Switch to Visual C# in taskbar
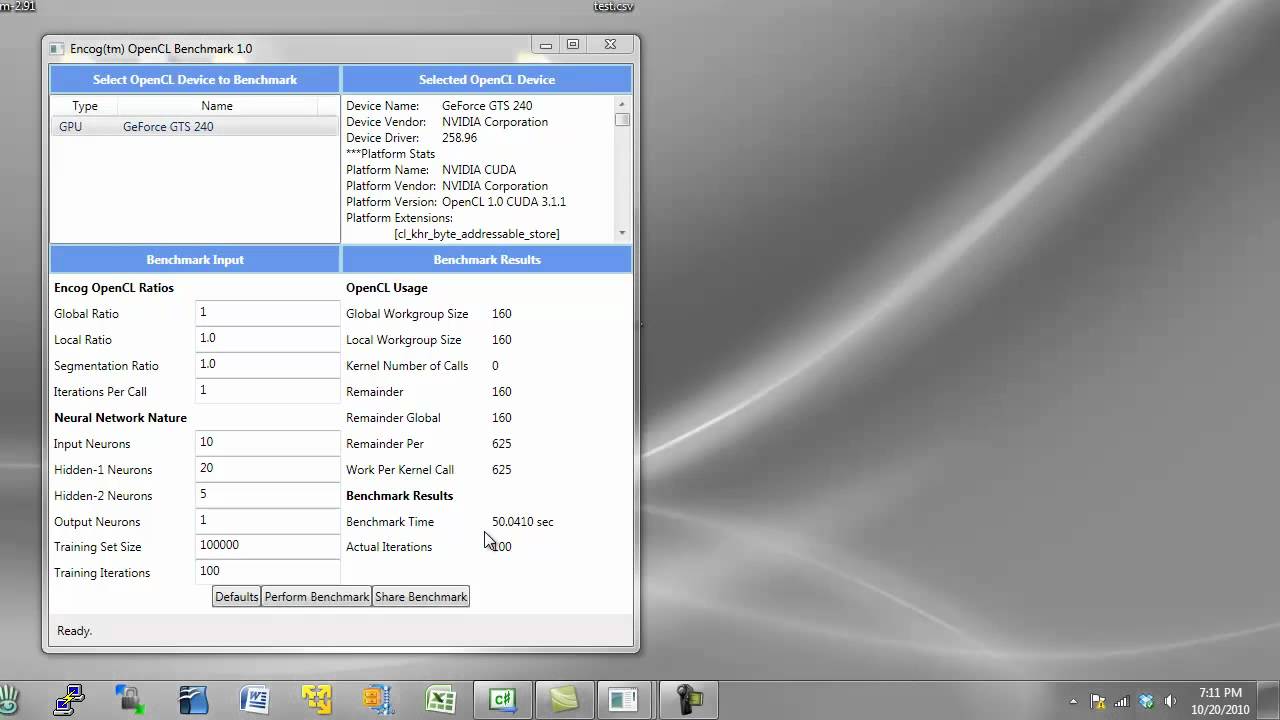1280x720 pixels. click(x=502, y=699)
